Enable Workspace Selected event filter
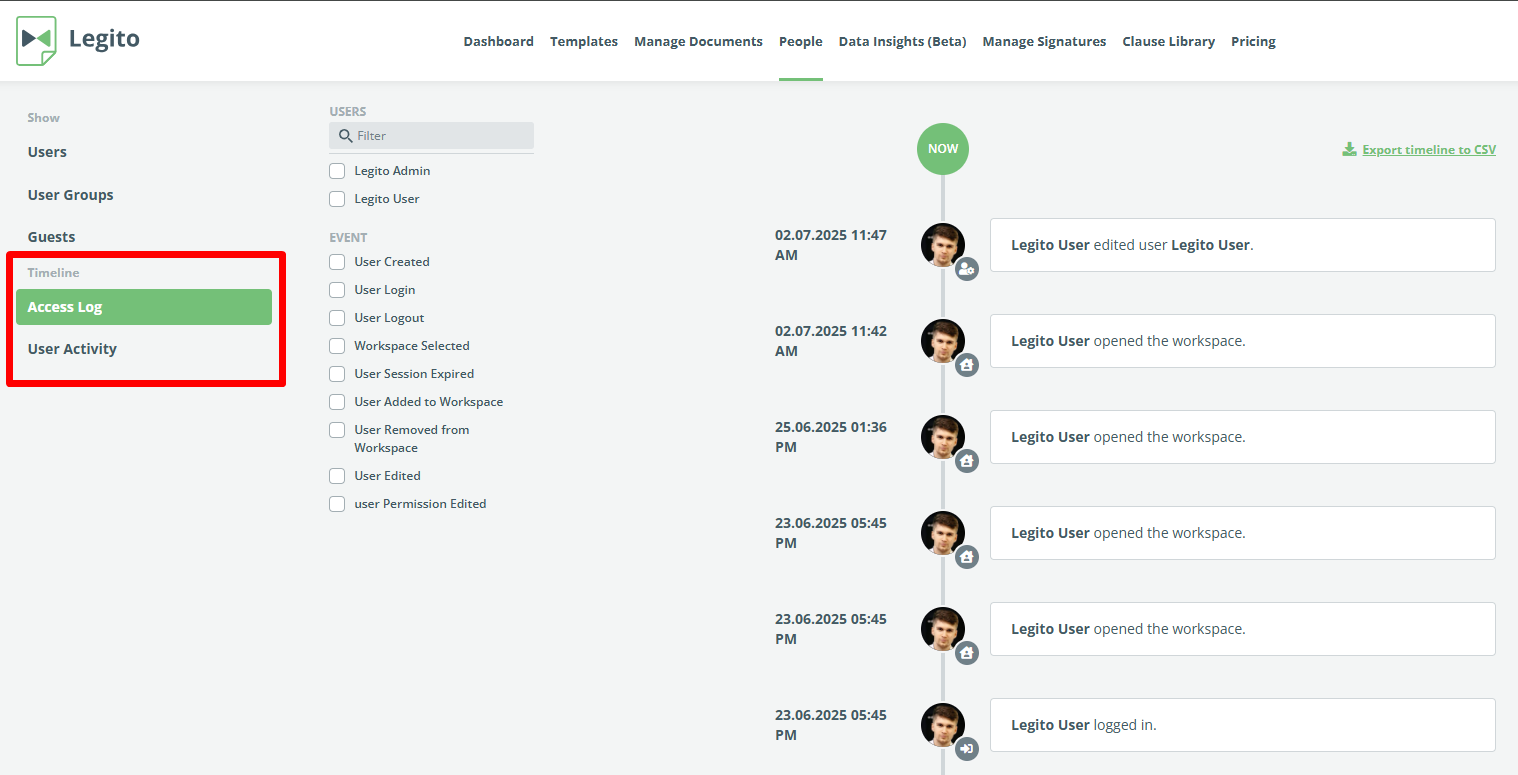The image size is (1518, 775). [x=337, y=346]
